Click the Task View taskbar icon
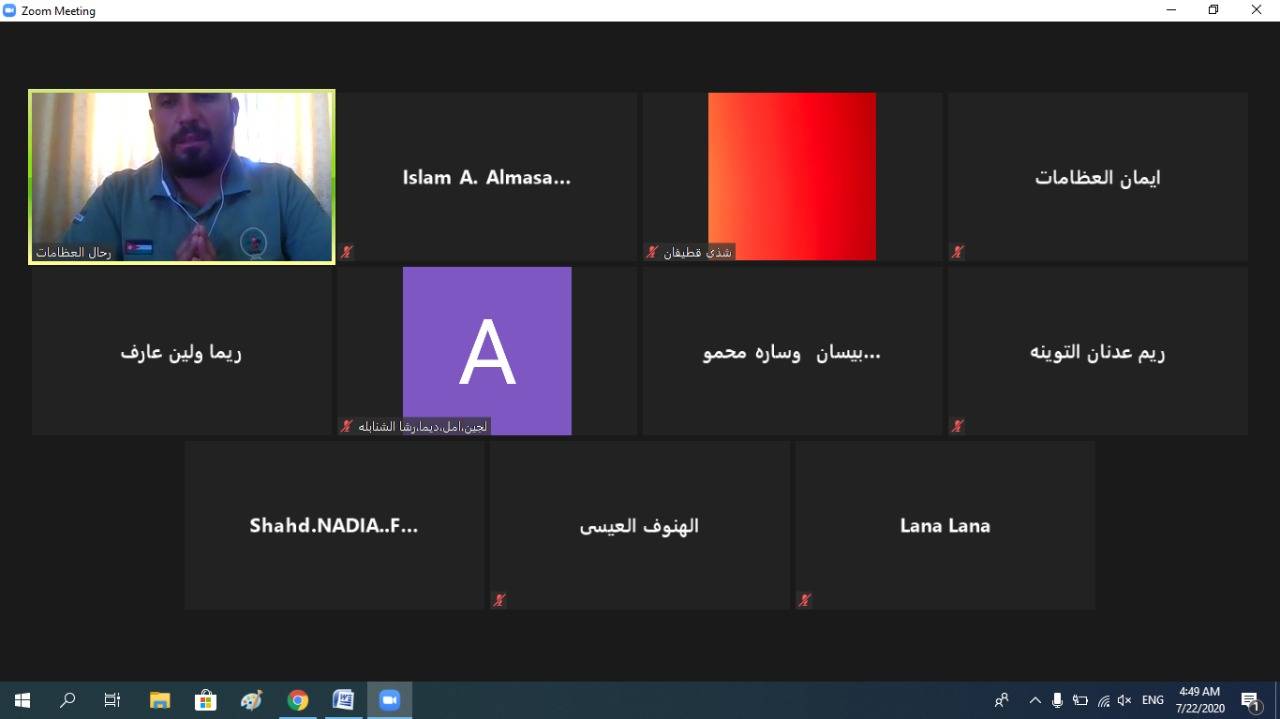 (112, 700)
